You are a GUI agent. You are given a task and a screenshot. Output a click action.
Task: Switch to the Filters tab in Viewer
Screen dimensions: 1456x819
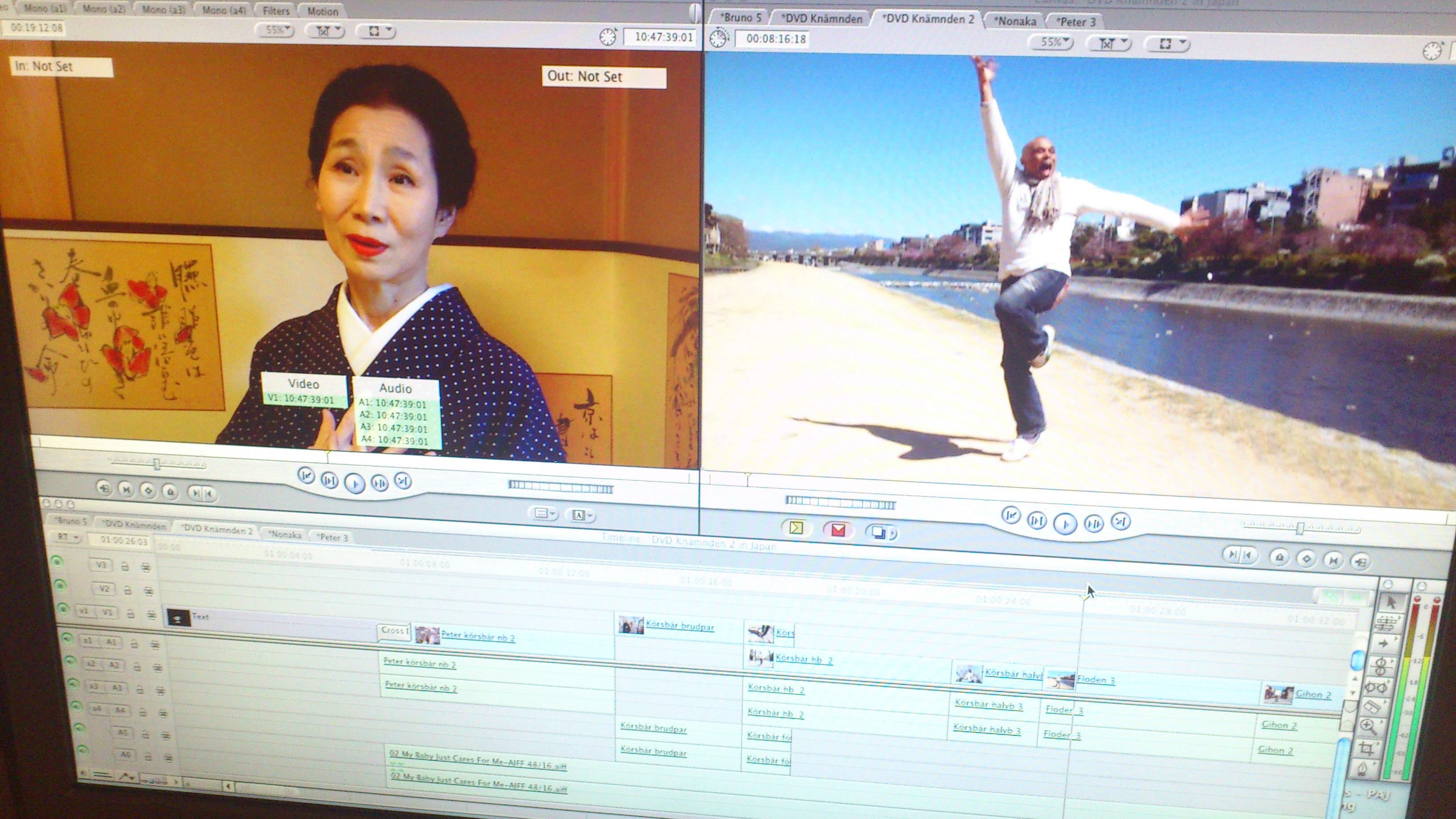pos(276,11)
